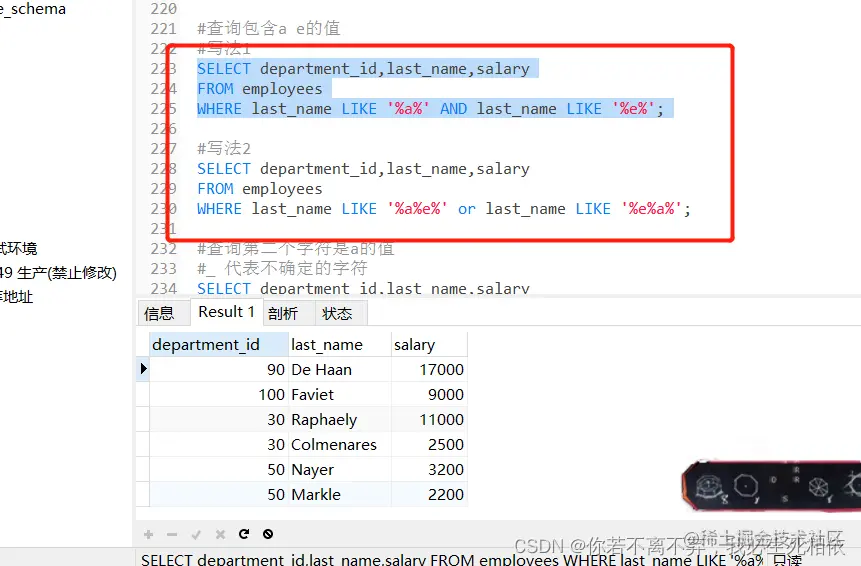The height and width of the screenshot is (566, 861).
Task: Select the 生产(禁止修改) connection in sidebar
Action: pos(58,272)
